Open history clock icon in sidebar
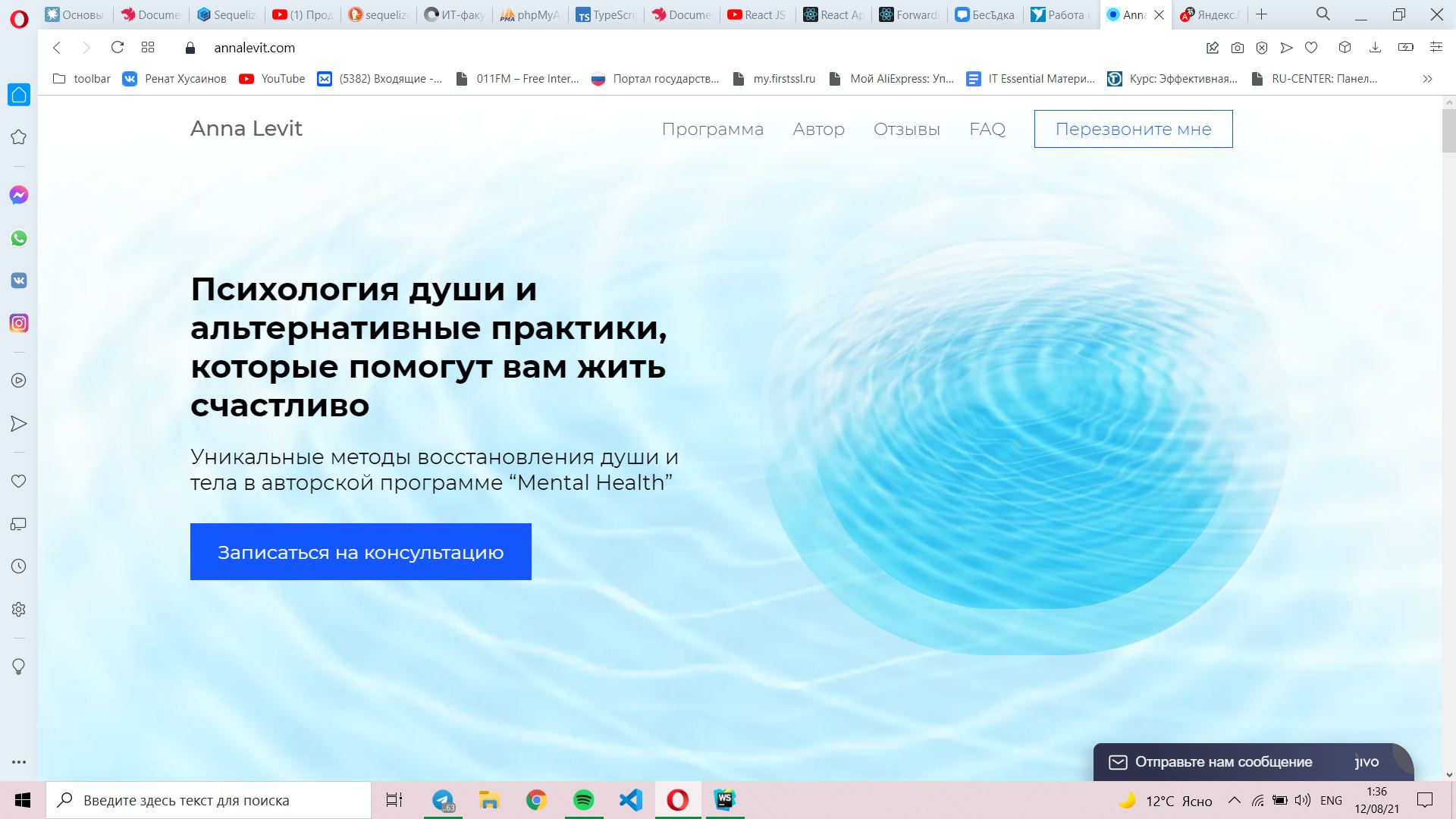Screen dimensions: 1456x819 [x=19, y=566]
